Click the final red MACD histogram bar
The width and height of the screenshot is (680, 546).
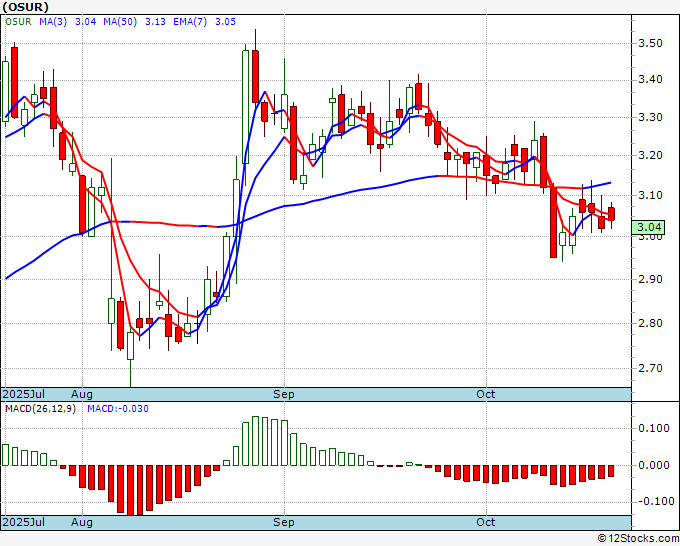click(611, 471)
